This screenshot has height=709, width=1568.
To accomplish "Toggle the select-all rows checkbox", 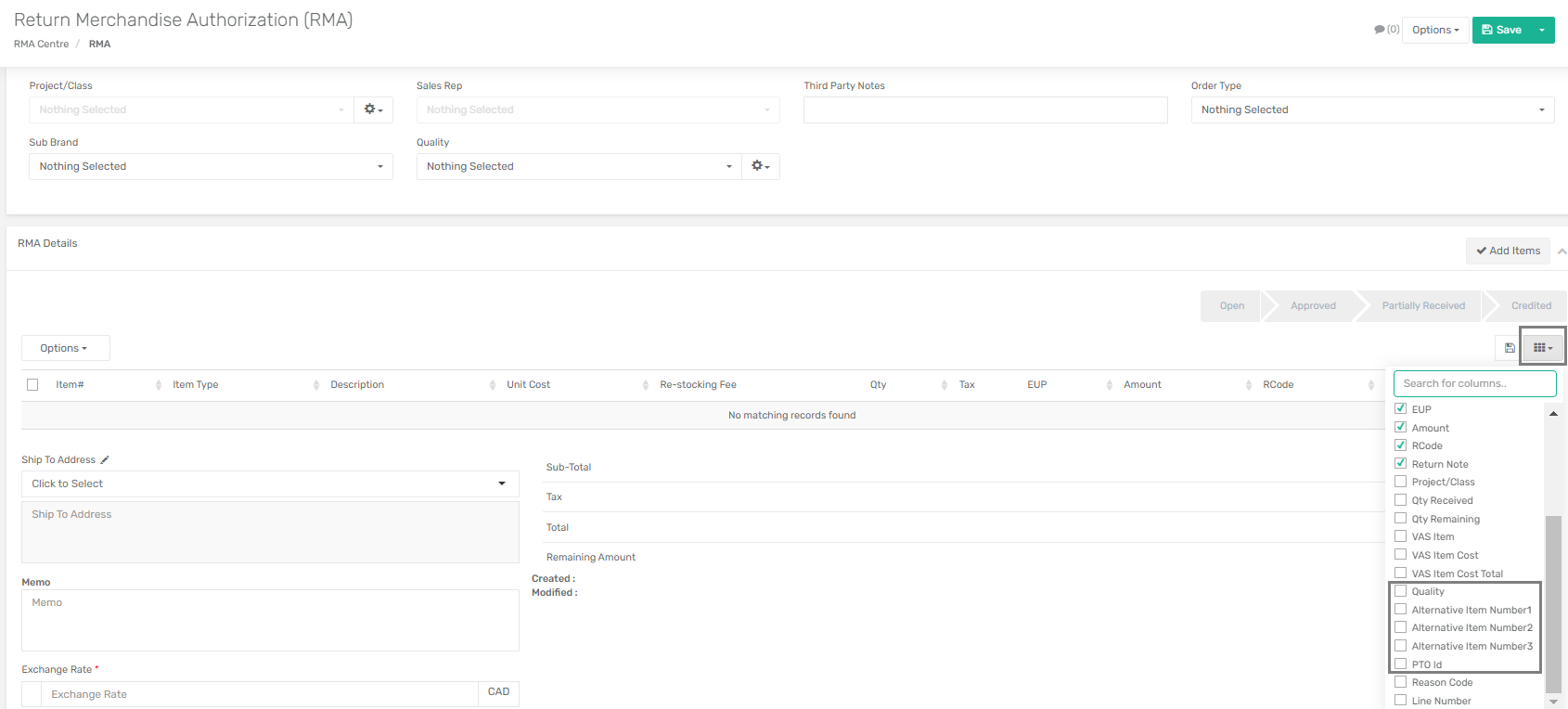I will [32, 384].
